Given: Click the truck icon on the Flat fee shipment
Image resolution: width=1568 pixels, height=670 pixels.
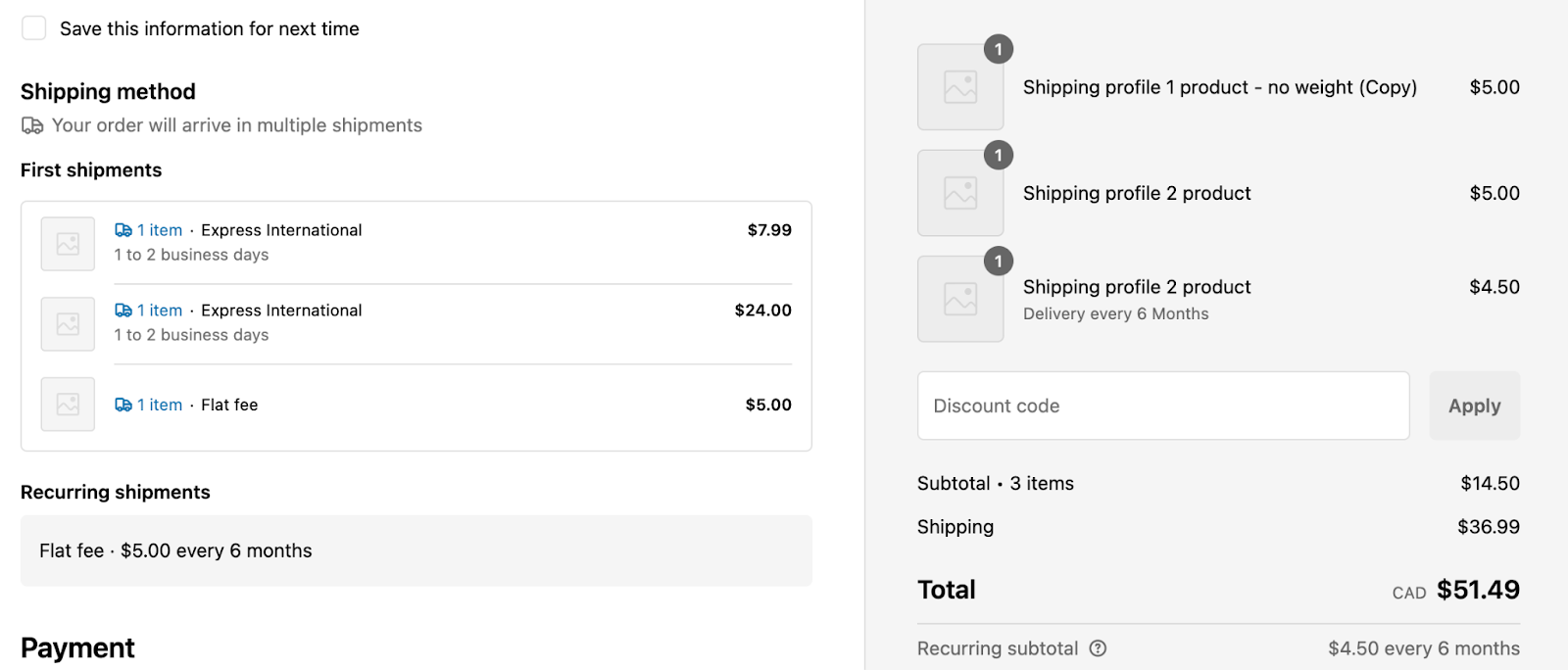Looking at the screenshot, I should click(123, 405).
